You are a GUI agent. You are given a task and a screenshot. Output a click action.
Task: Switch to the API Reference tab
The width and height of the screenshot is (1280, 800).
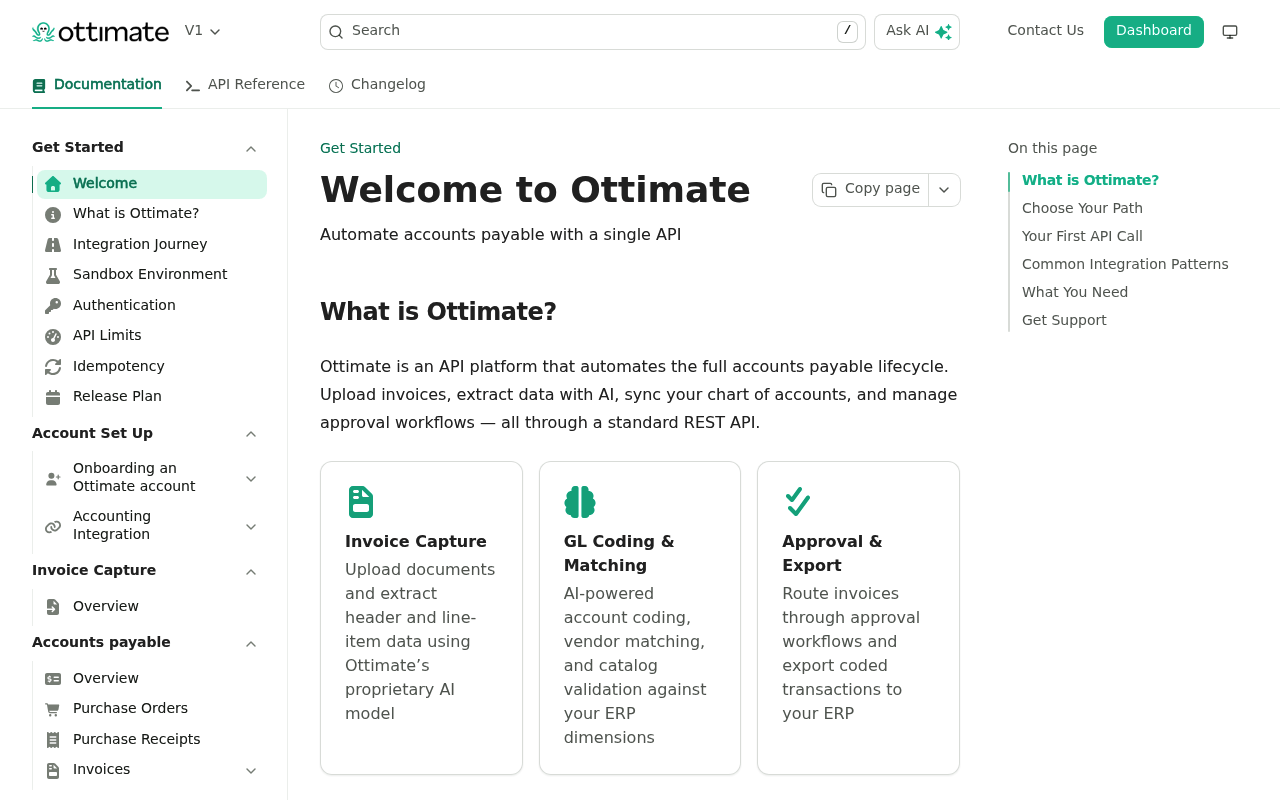click(245, 85)
